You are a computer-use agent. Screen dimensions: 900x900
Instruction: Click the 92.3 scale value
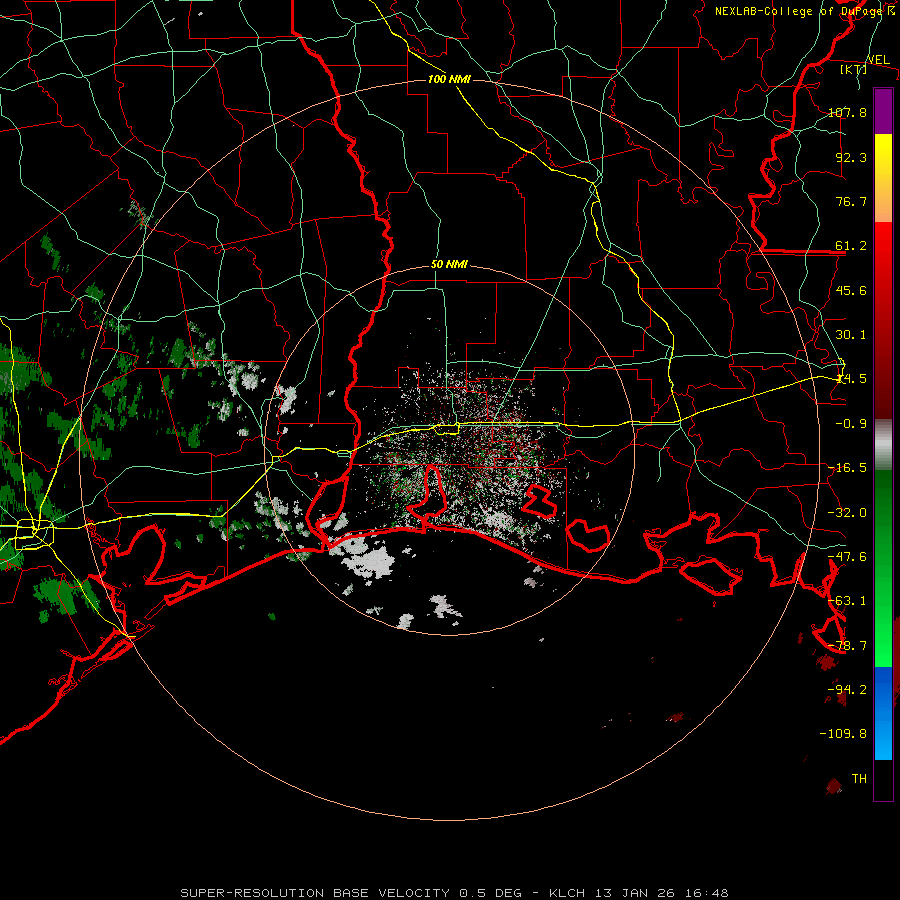[851, 157]
